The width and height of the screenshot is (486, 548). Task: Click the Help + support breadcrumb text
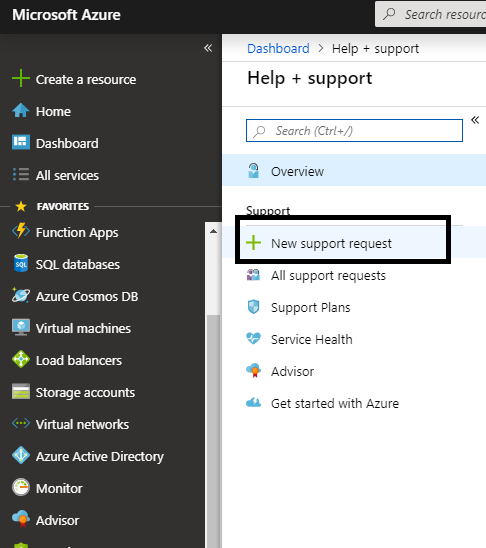[x=375, y=48]
